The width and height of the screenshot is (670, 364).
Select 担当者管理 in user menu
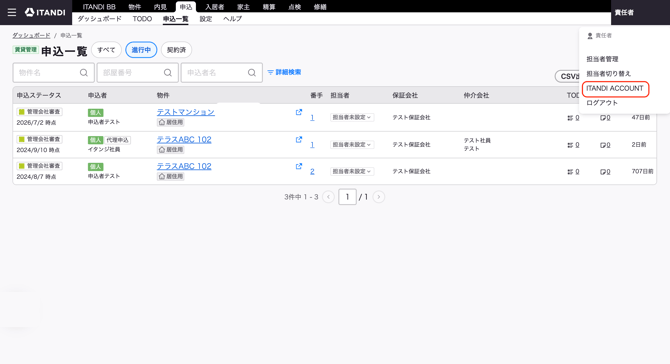coord(602,59)
